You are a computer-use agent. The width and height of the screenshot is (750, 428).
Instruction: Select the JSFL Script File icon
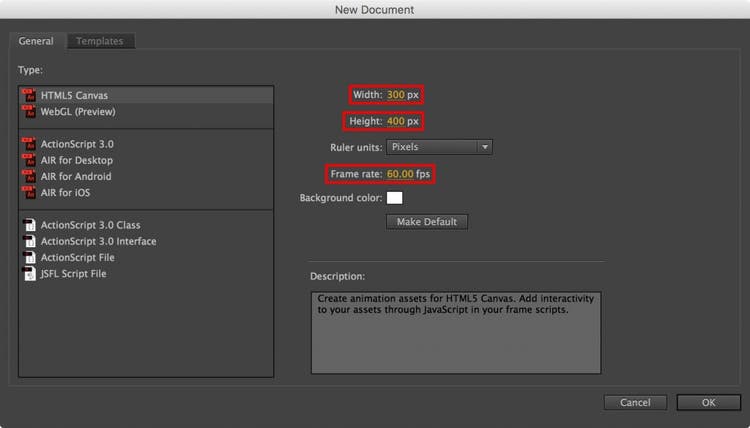[x=28, y=273]
